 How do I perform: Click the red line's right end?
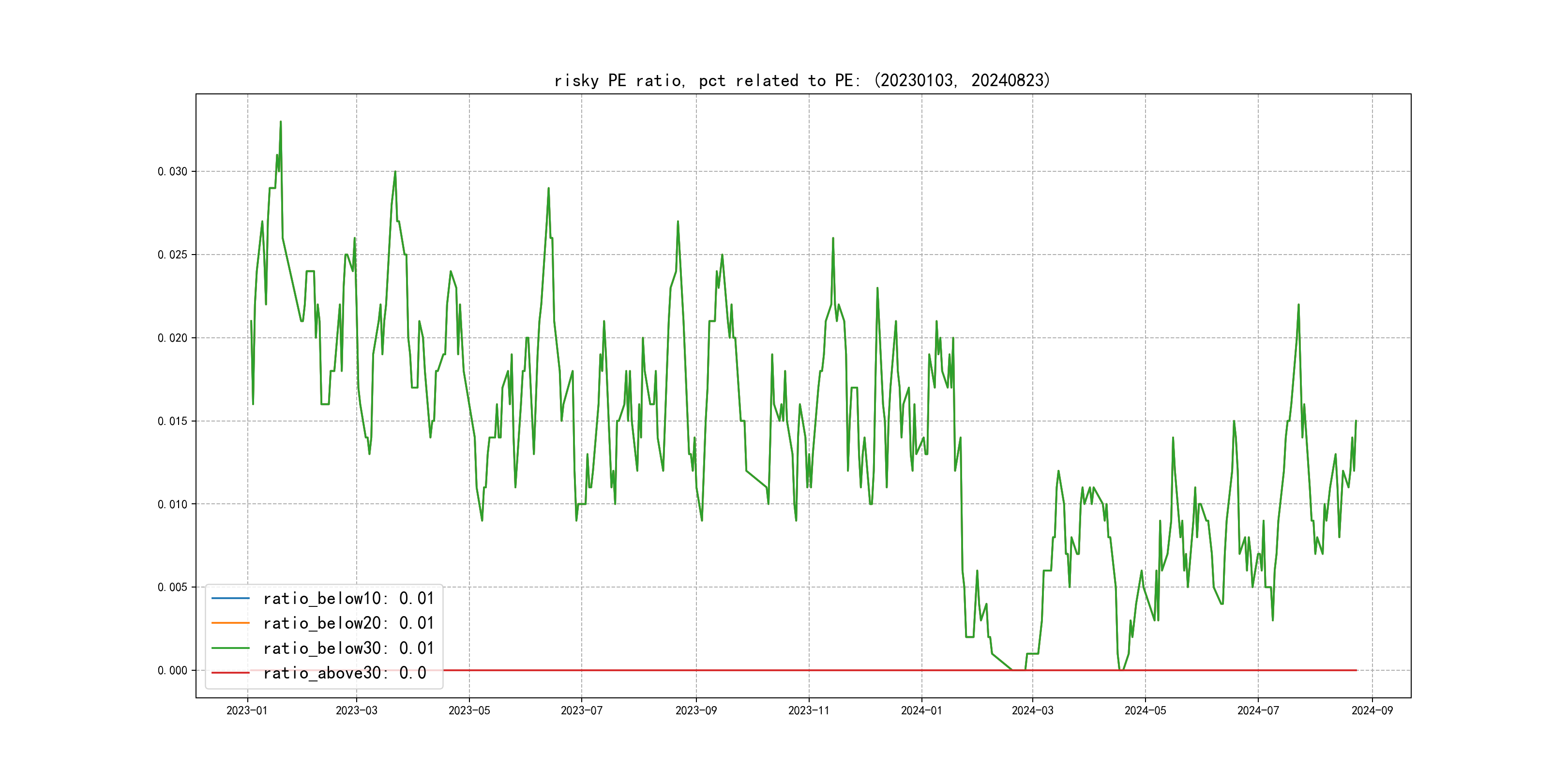pos(1355,670)
